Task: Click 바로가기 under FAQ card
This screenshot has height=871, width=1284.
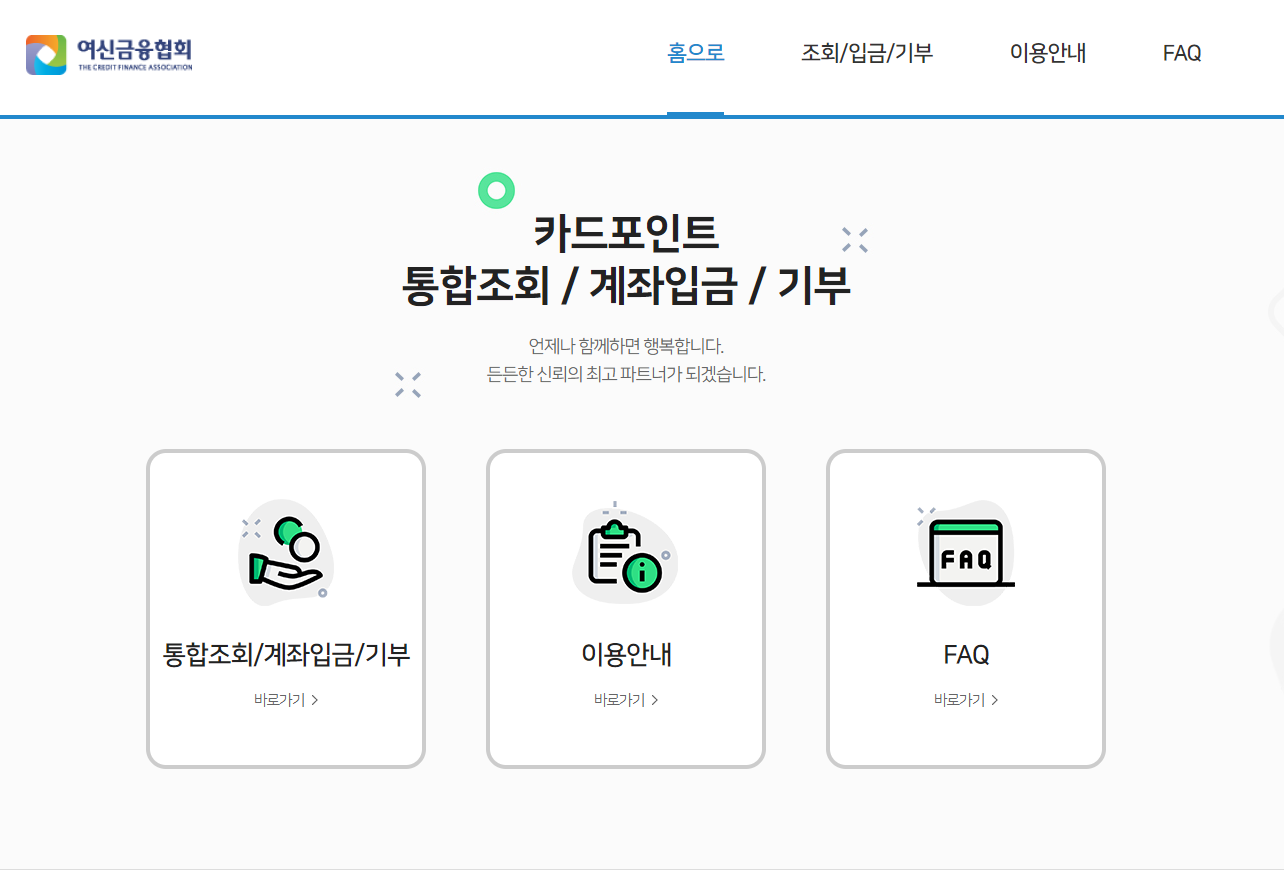Action: [x=966, y=700]
